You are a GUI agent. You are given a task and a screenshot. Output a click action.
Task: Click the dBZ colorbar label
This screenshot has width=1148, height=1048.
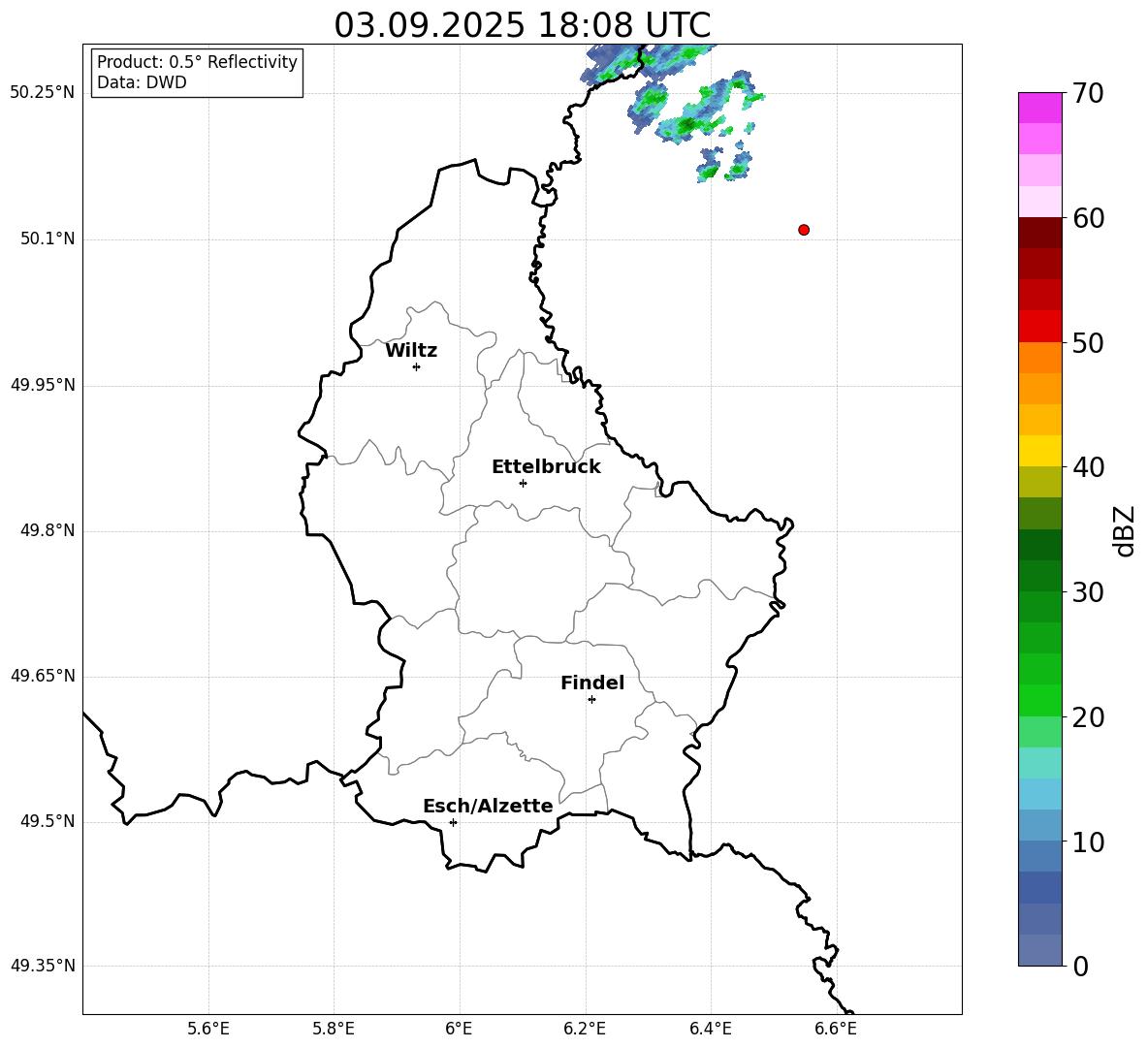tap(1124, 530)
